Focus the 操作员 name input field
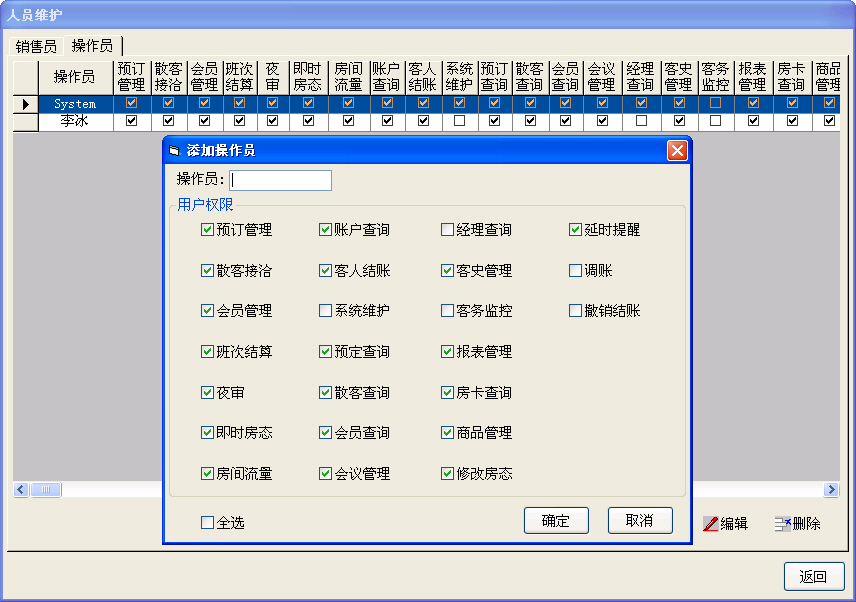The width and height of the screenshot is (856, 602). pyautogui.click(x=281, y=180)
